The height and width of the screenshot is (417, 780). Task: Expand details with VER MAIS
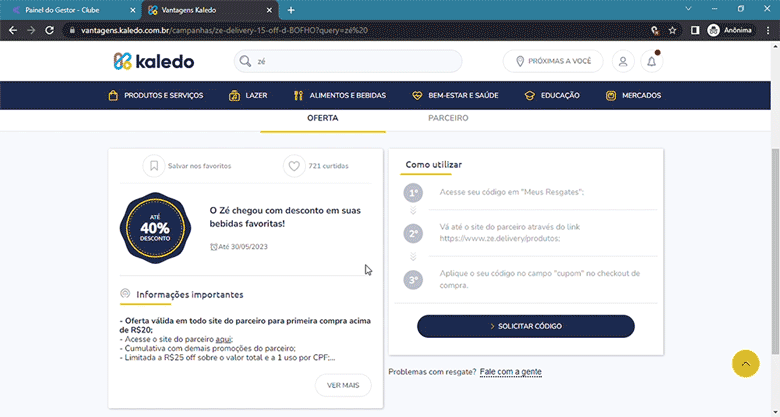point(343,386)
